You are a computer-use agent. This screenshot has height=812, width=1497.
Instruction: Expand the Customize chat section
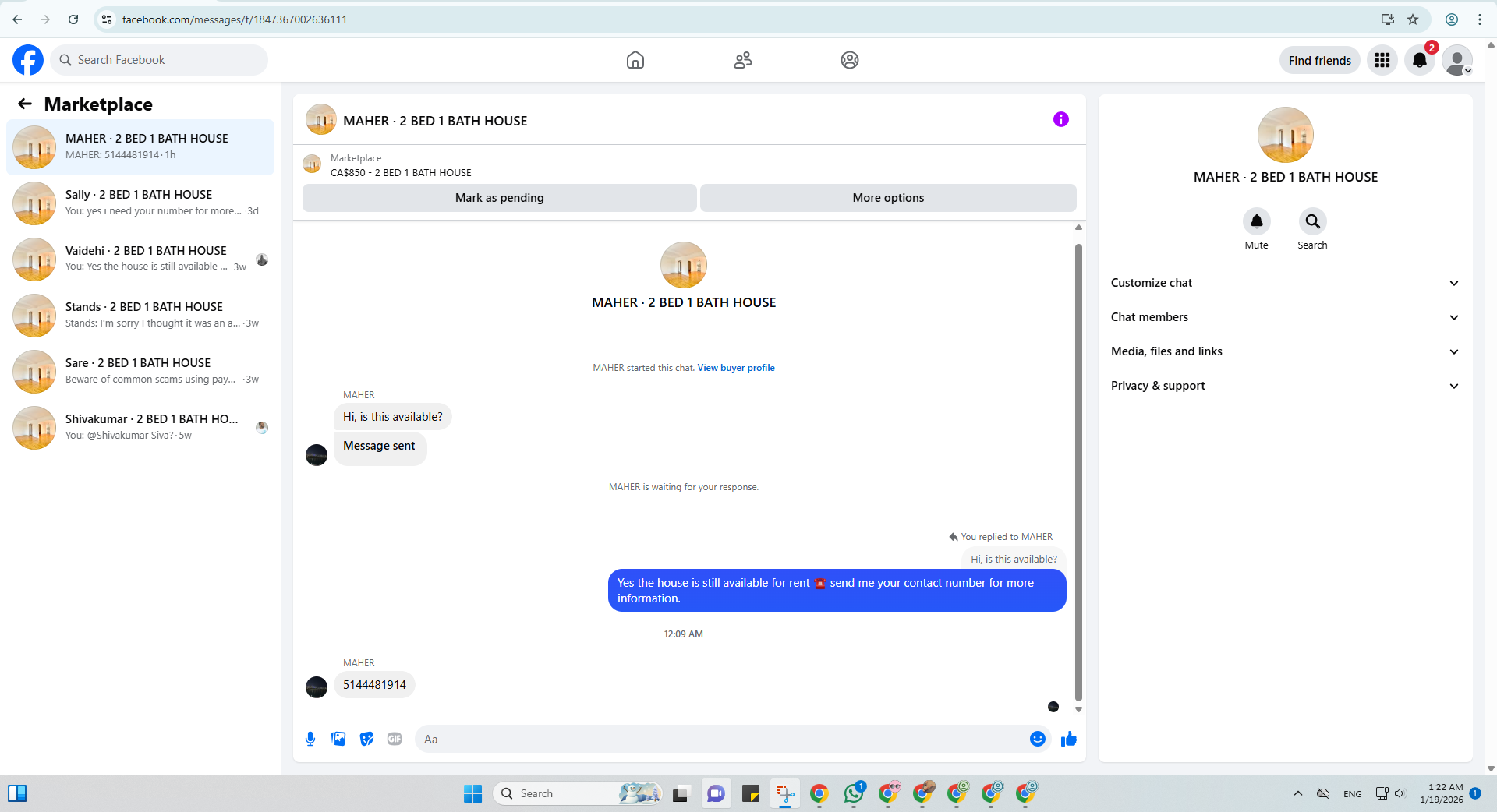[1286, 283]
